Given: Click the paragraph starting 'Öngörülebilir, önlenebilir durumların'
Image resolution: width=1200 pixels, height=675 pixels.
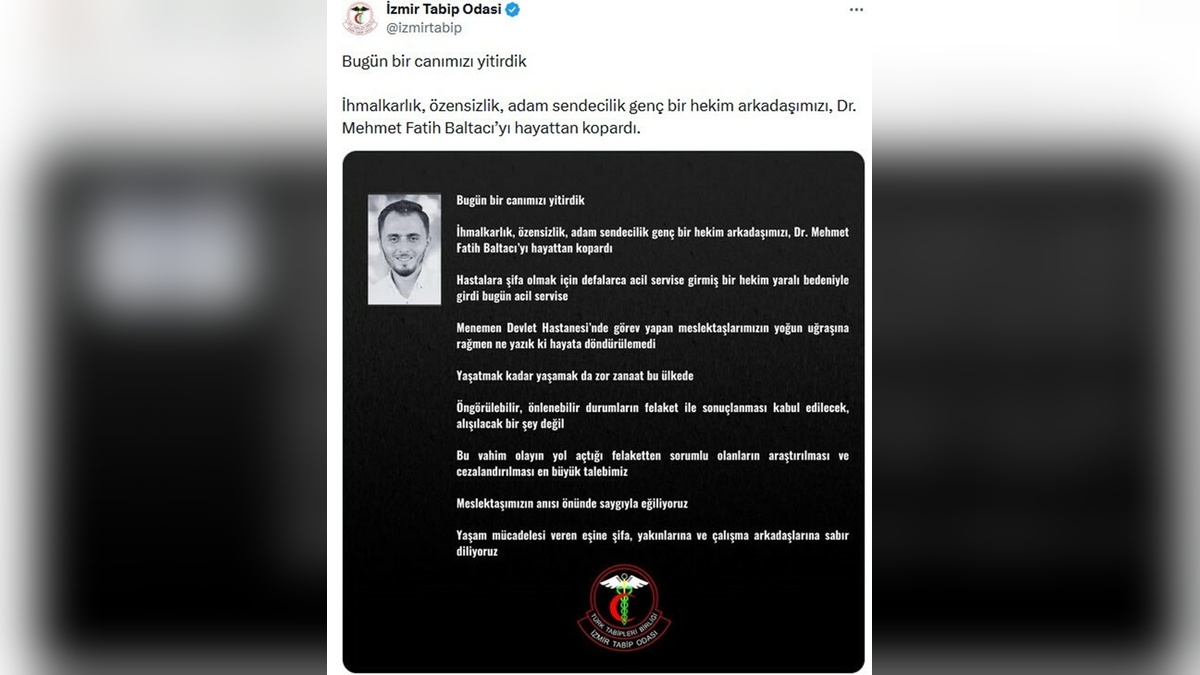Looking at the screenshot, I should pyautogui.click(x=652, y=416).
